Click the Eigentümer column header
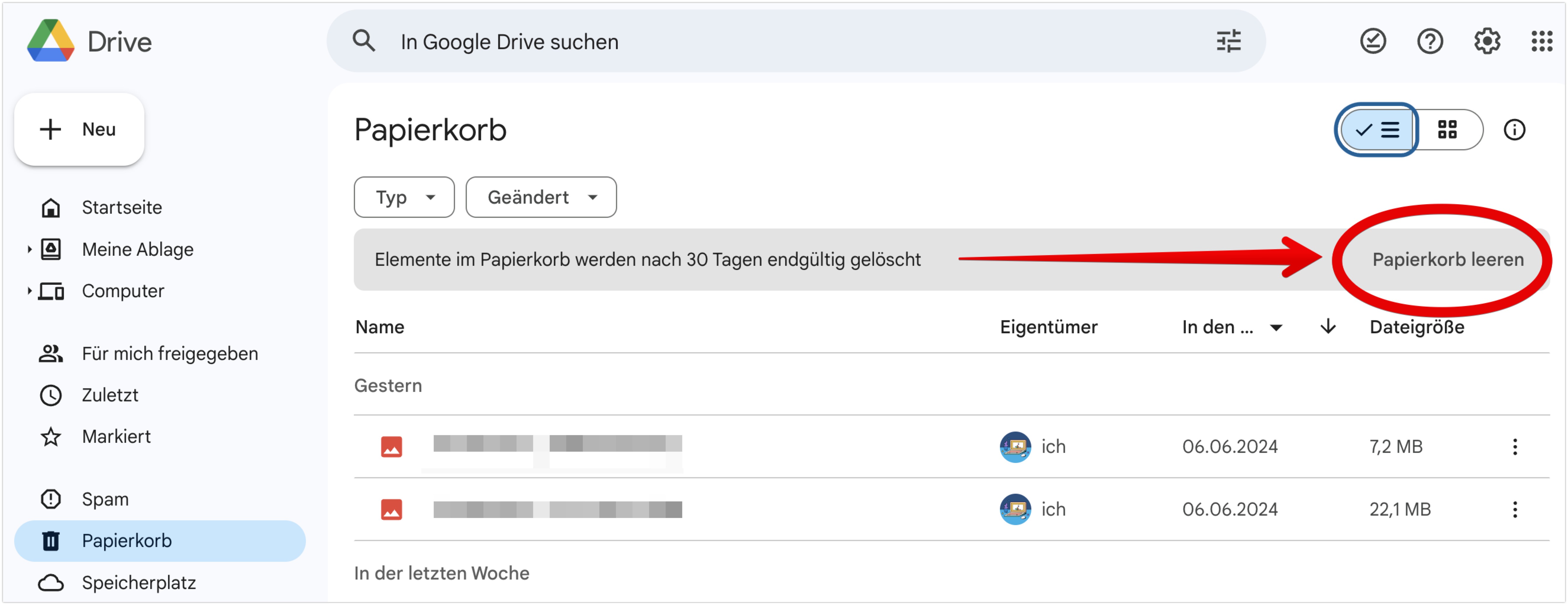The image size is (1568, 605). [1048, 327]
